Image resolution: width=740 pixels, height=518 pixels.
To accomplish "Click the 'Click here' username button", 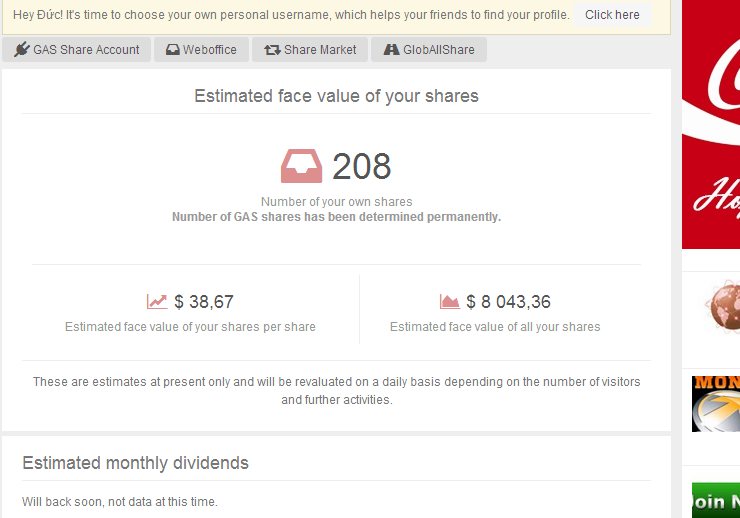I will (x=612, y=15).
